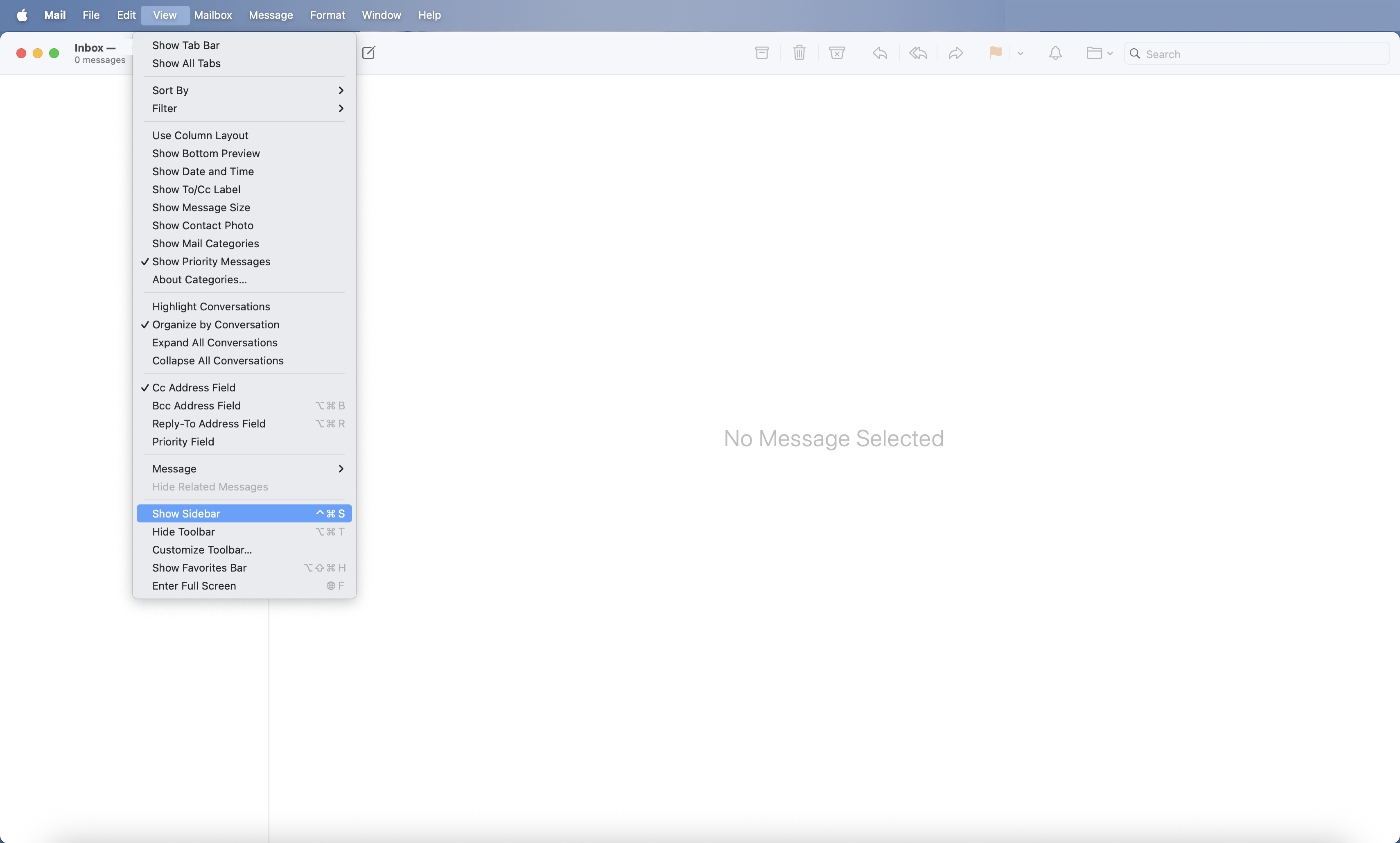
Task: Select Hide Toolbar
Action: (244, 532)
